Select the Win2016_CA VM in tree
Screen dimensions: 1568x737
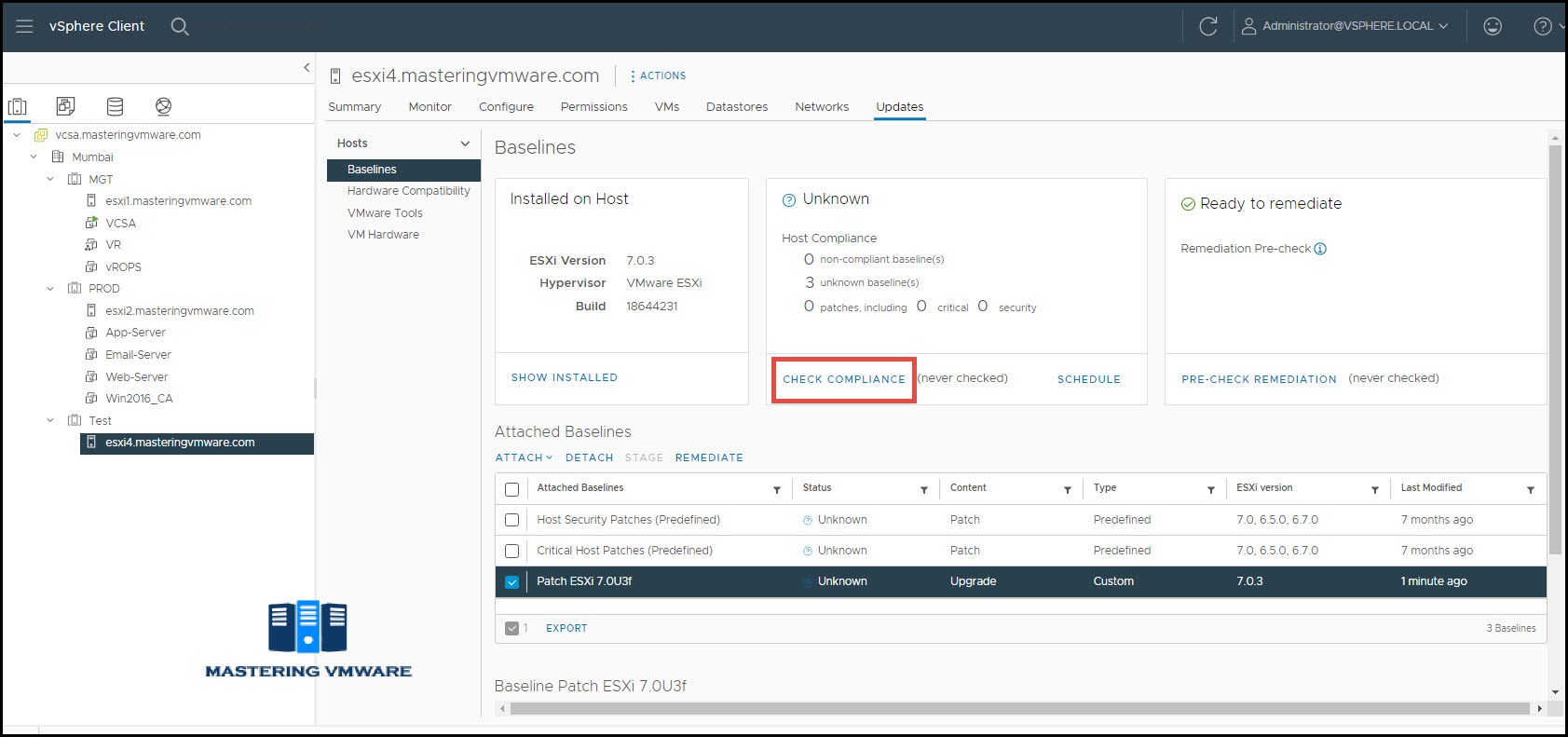click(x=139, y=399)
